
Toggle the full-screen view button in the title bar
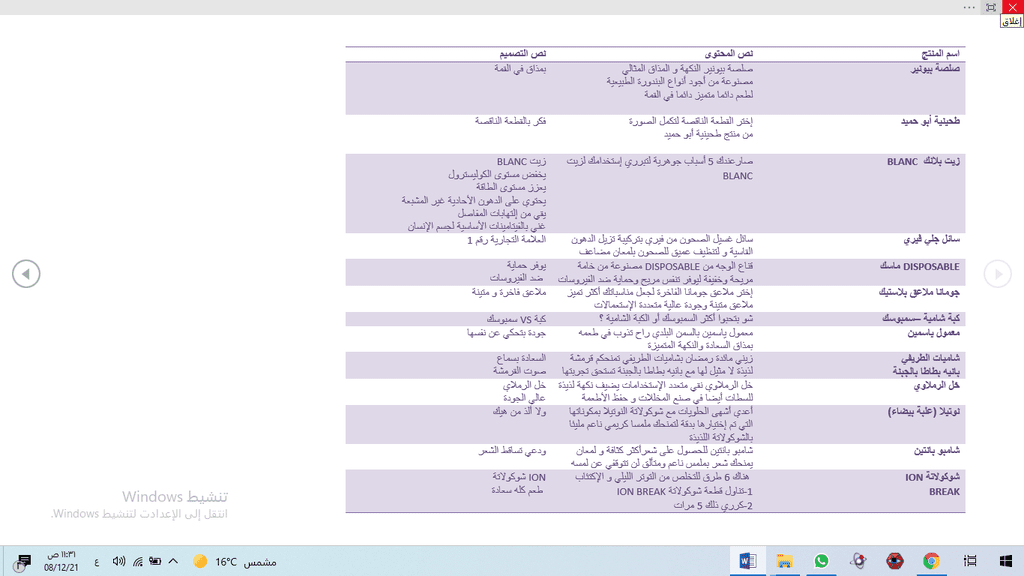coord(991,7)
